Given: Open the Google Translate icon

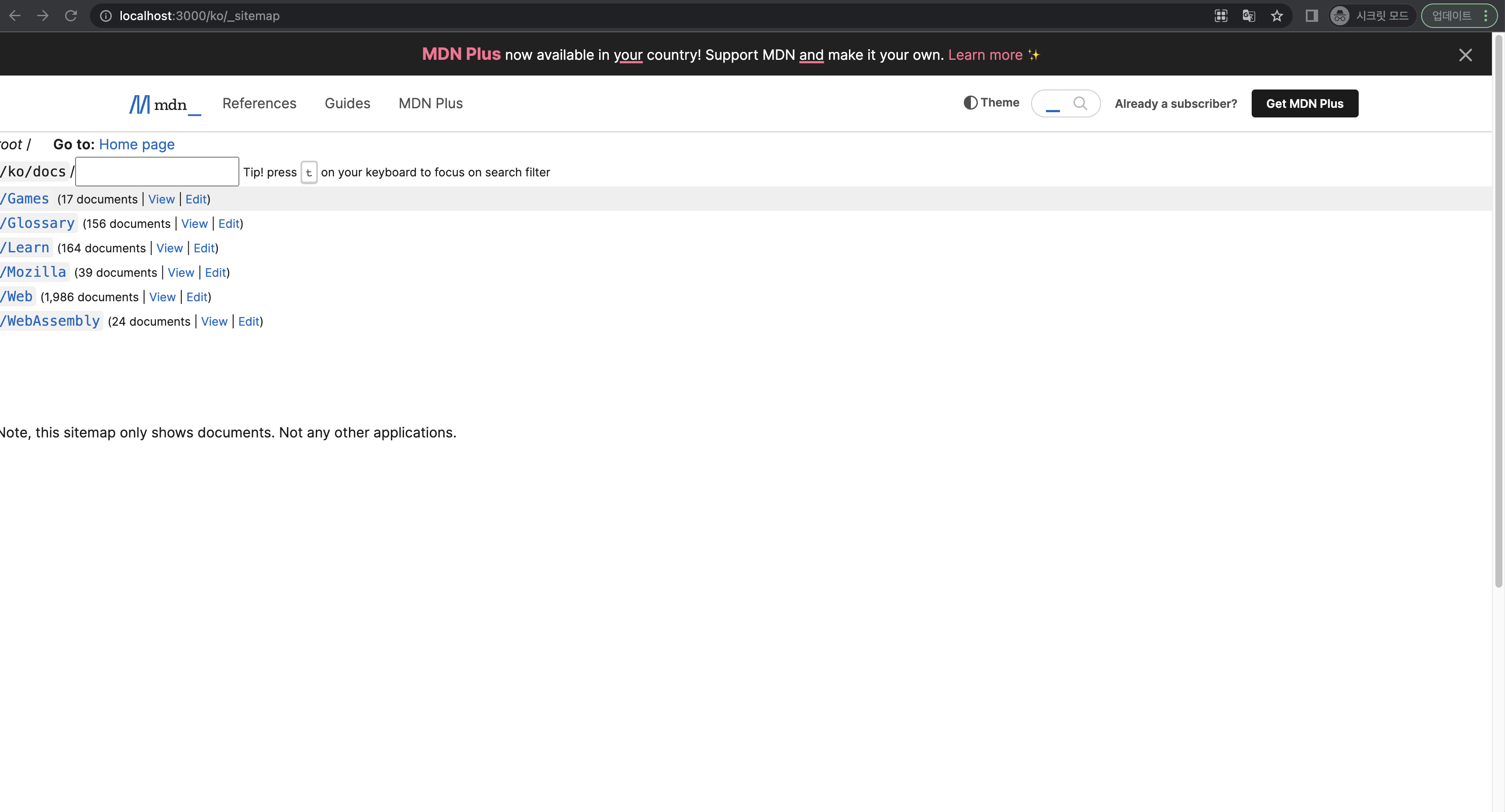Looking at the screenshot, I should click(1249, 16).
